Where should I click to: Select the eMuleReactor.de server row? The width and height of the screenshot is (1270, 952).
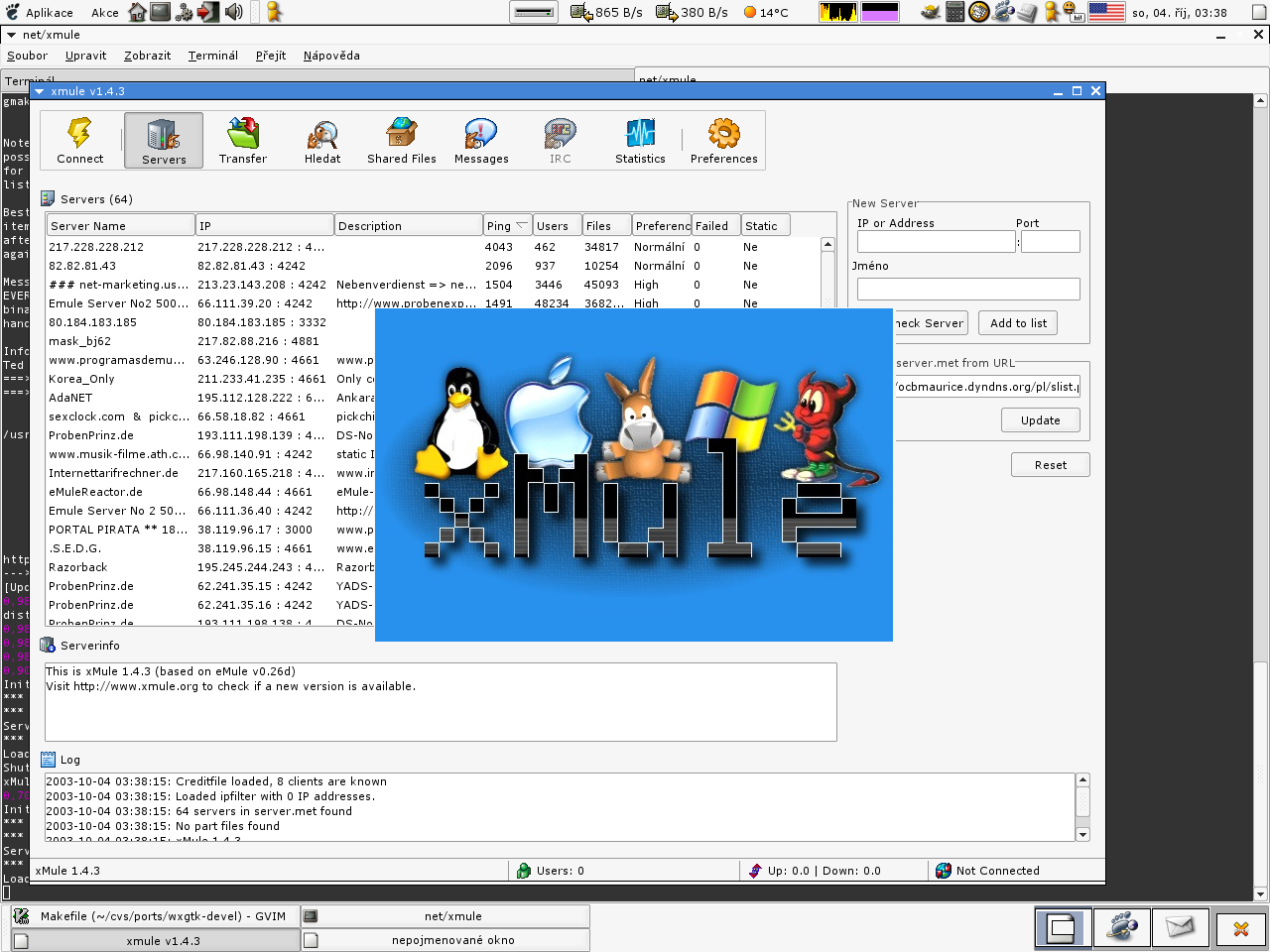(x=210, y=492)
